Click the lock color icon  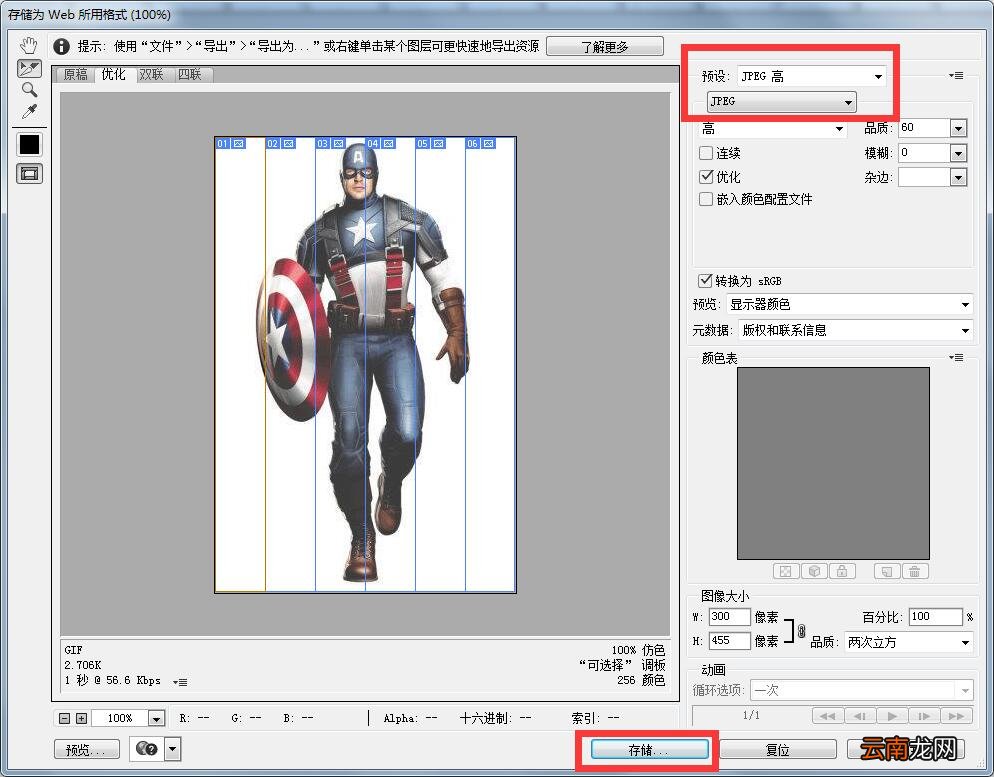[x=842, y=571]
